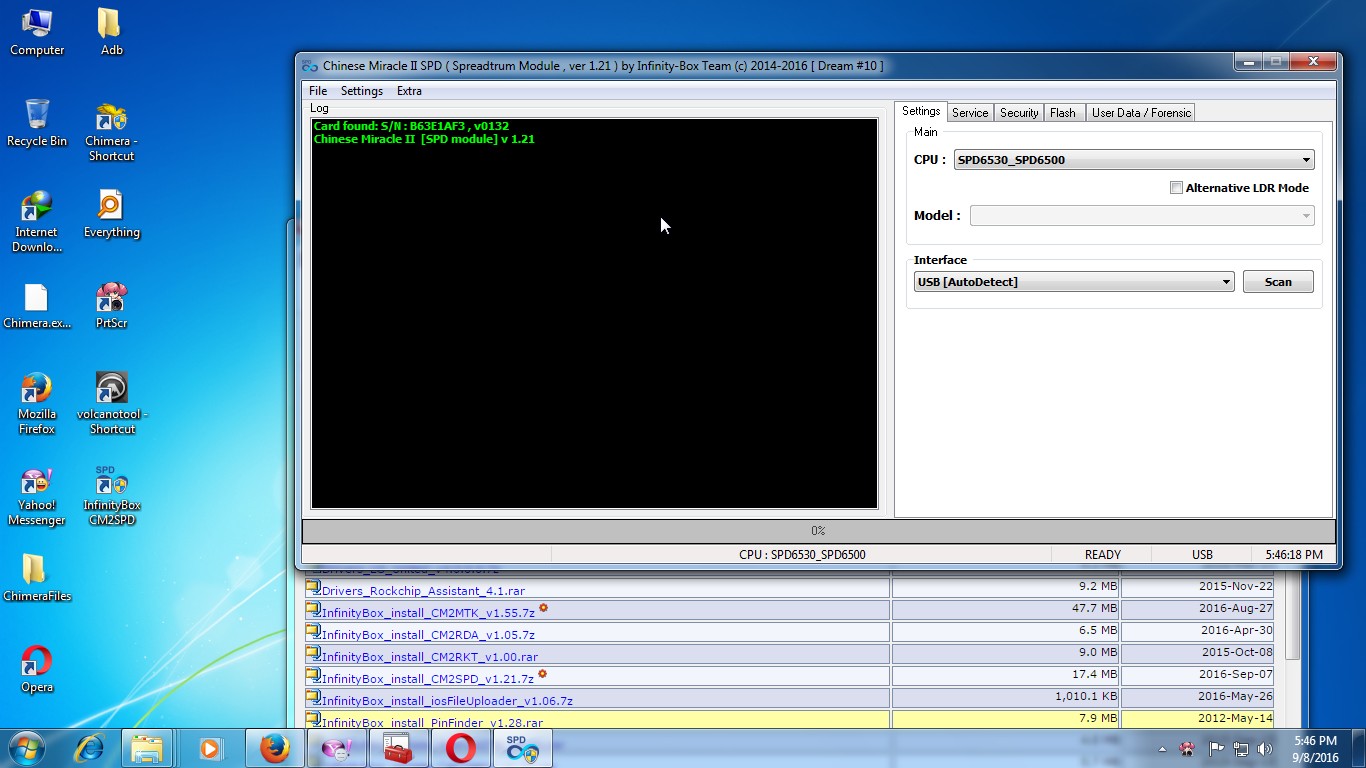The image size is (1366, 768).
Task: Download InfinityBox_install_CM2SPD_v1.21.7z
Action: pyautogui.click(x=427, y=678)
